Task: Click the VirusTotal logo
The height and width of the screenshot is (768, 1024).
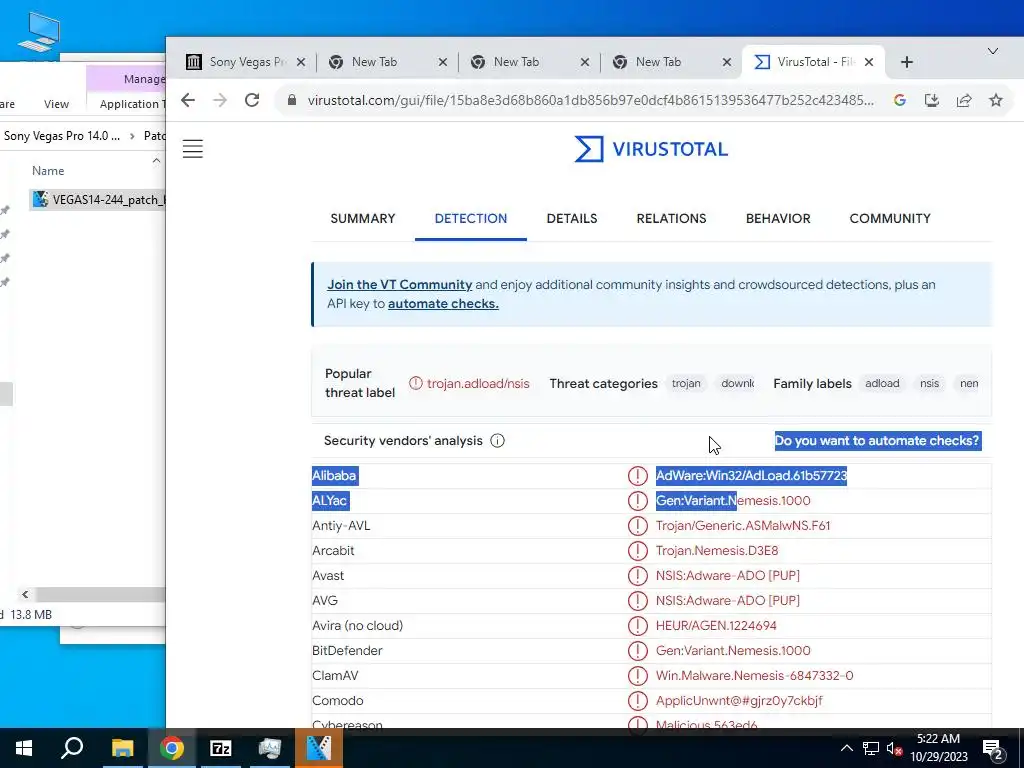Action: (x=651, y=149)
